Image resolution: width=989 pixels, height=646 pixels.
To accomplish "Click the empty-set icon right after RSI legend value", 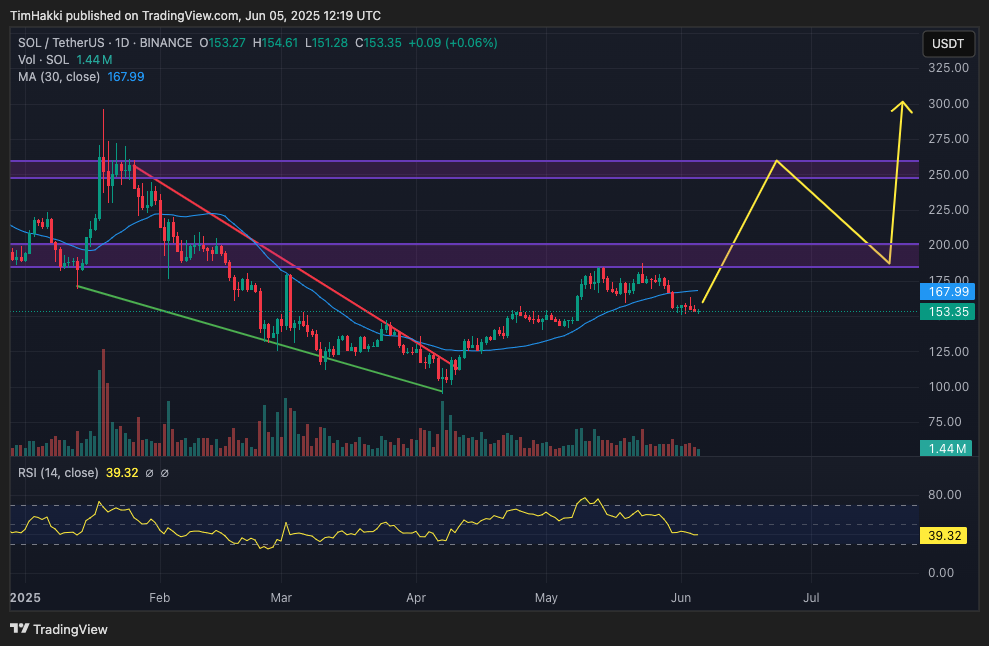I will coord(149,473).
